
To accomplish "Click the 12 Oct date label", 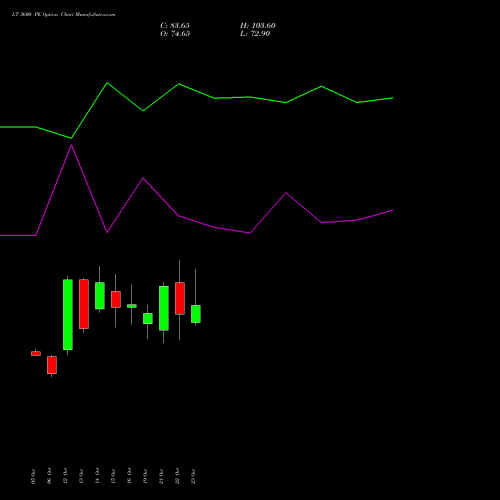I will (65, 476).
